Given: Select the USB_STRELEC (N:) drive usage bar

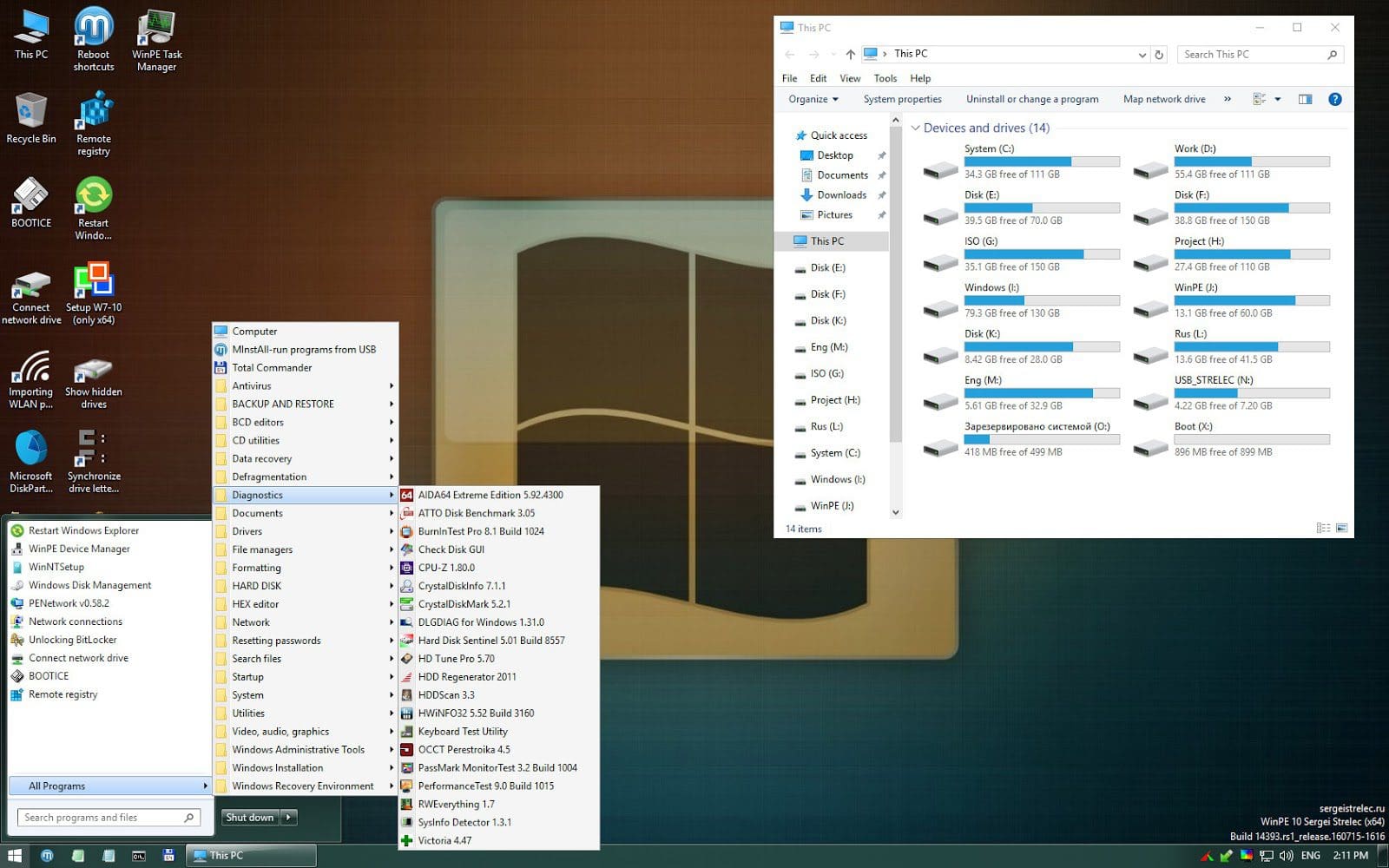Looking at the screenshot, I should [x=1252, y=393].
